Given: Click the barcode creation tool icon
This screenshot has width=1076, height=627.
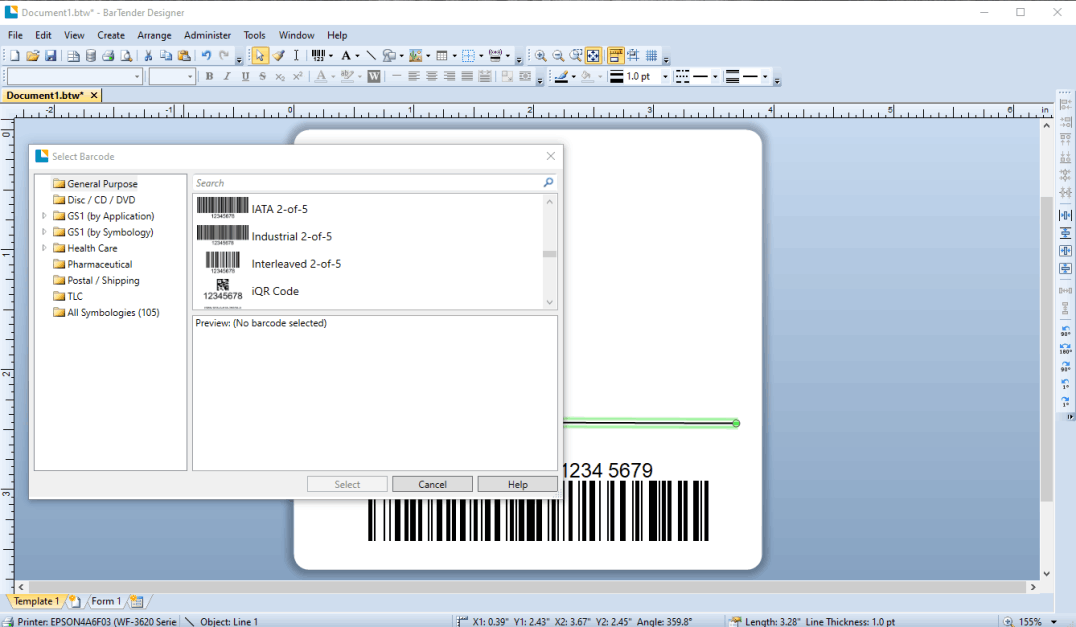Looking at the screenshot, I should tap(318, 56).
